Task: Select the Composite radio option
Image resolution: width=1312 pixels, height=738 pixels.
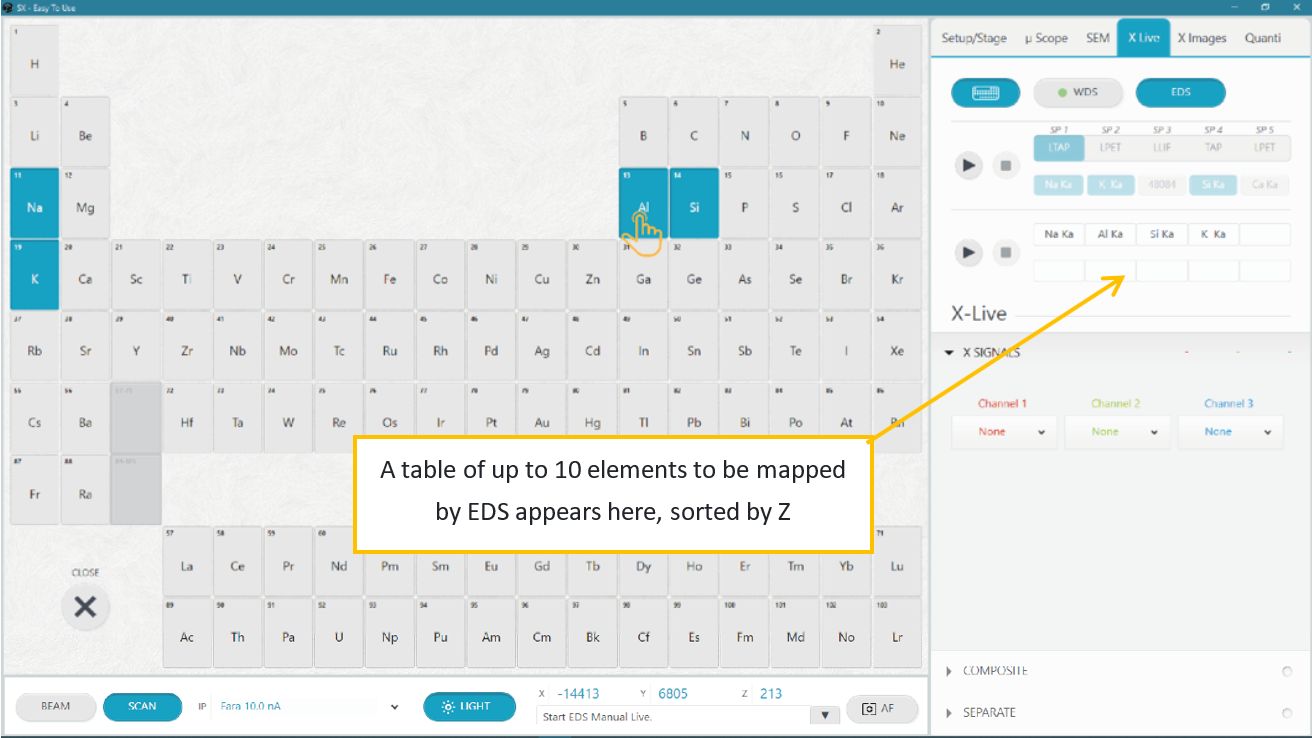Action: pyautogui.click(x=1287, y=671)
